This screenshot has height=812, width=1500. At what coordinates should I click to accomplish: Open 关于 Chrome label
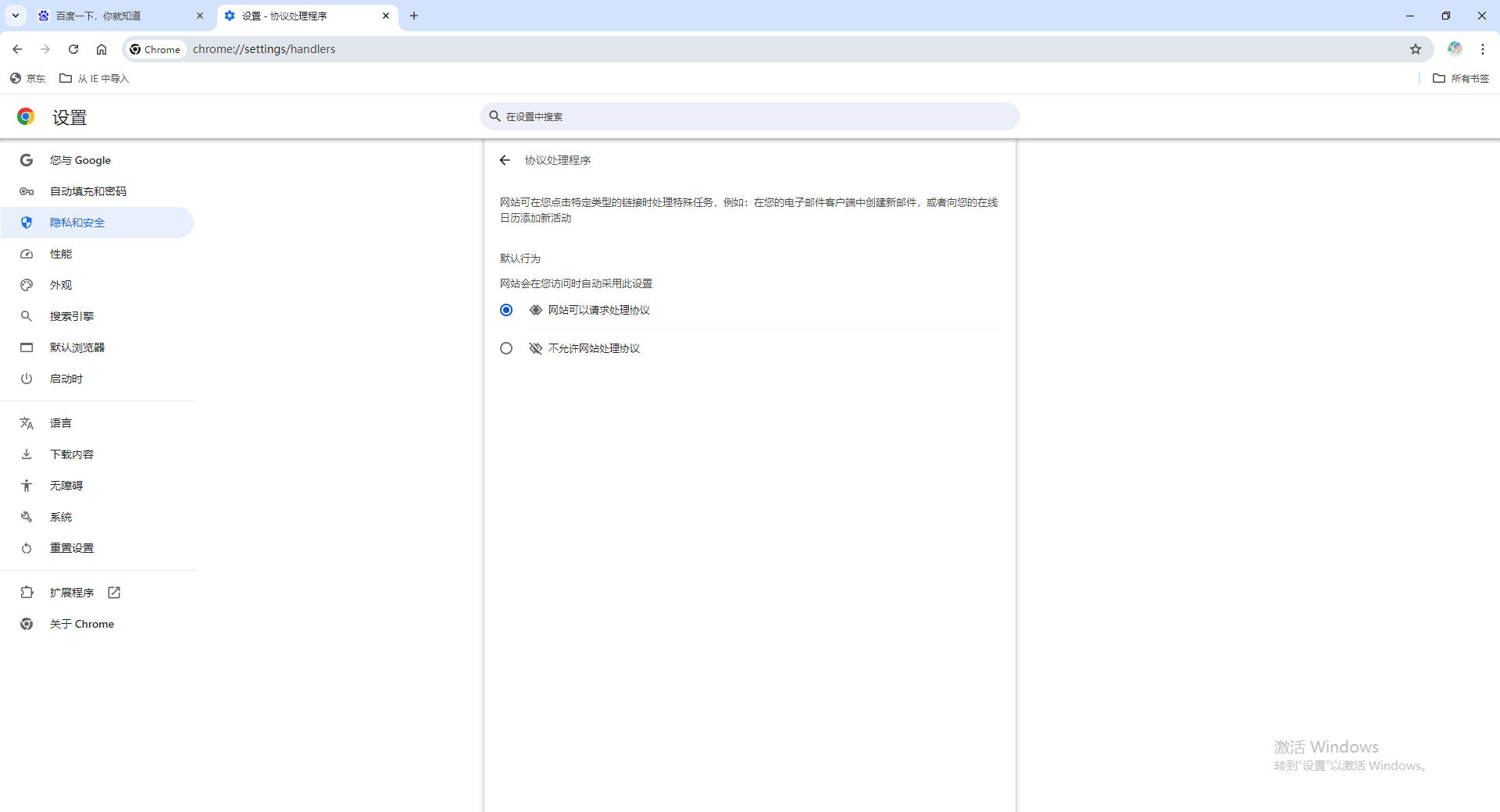(82, 624)
